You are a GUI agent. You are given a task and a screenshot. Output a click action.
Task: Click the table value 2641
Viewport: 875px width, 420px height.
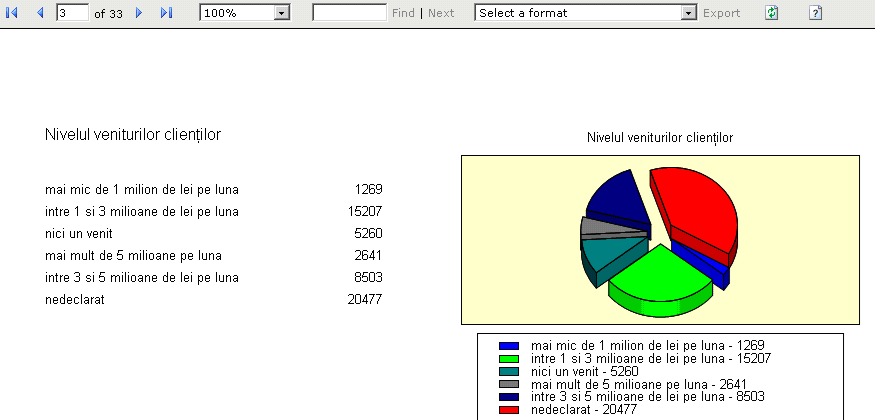tap(368, 255)
